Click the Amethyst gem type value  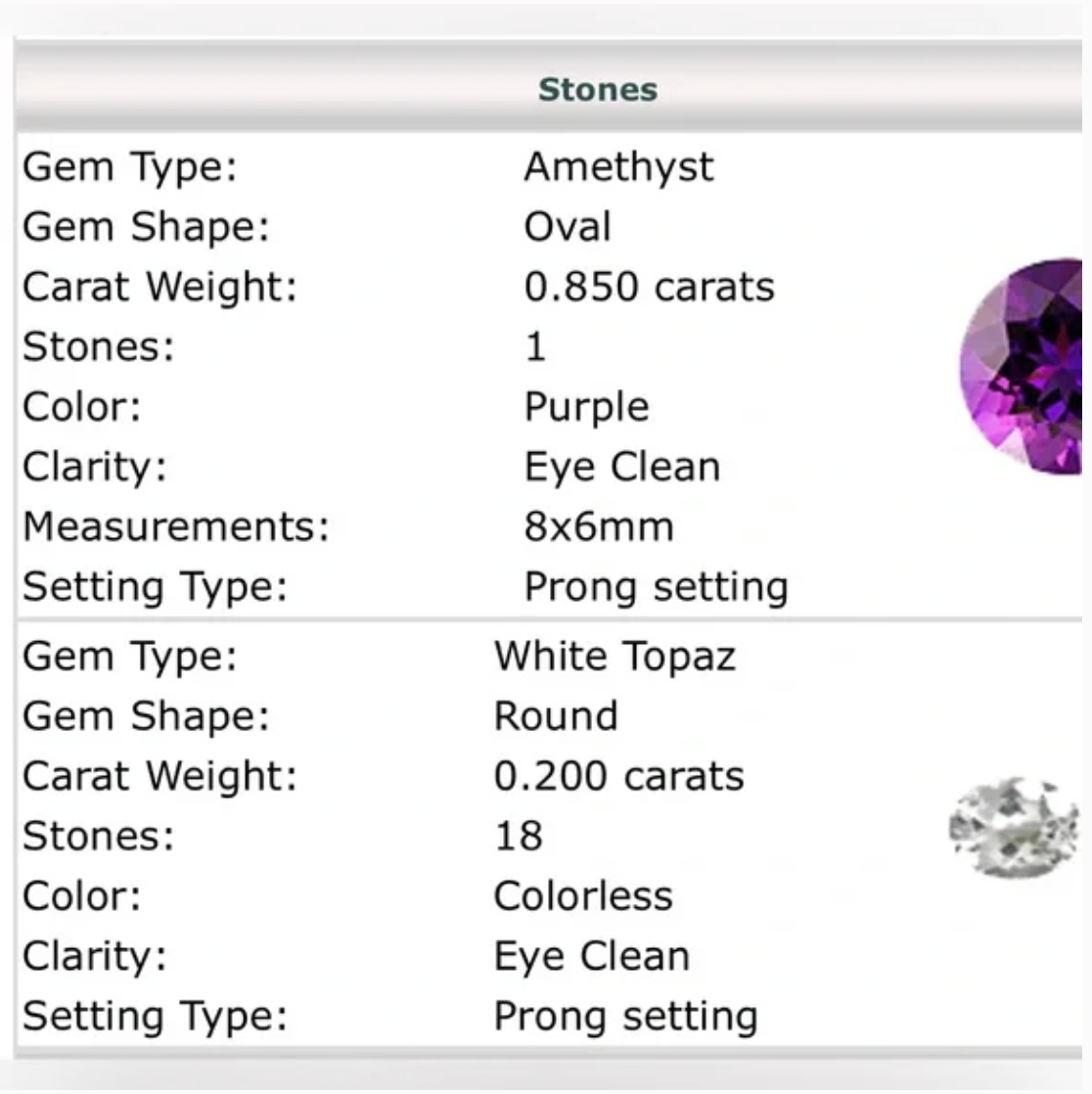click(x=618, y=166)
